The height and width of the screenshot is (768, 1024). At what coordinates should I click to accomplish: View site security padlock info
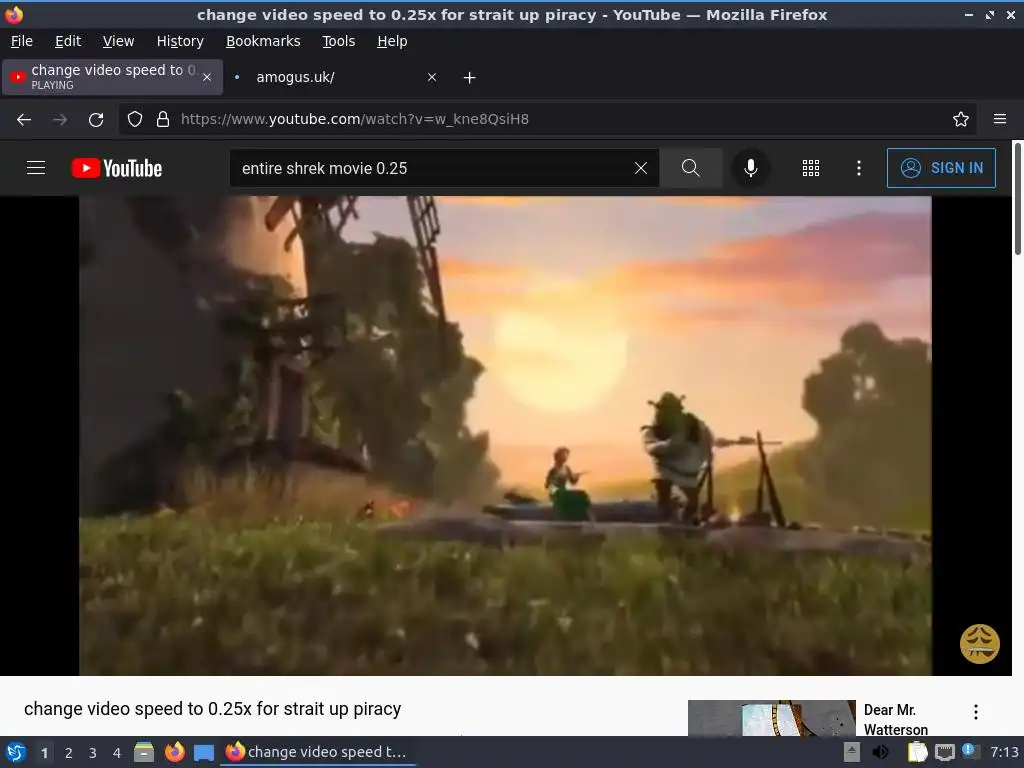click(163, 120)
